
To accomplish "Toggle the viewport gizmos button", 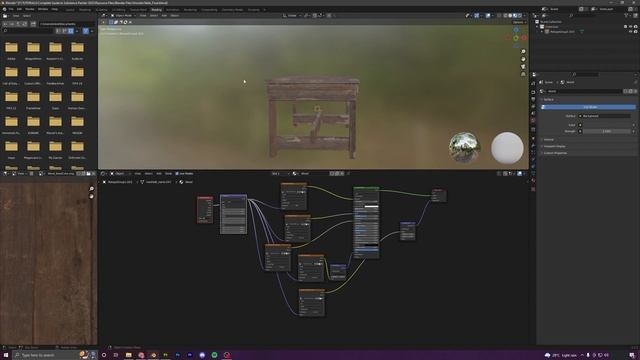I will coord(476,16).
